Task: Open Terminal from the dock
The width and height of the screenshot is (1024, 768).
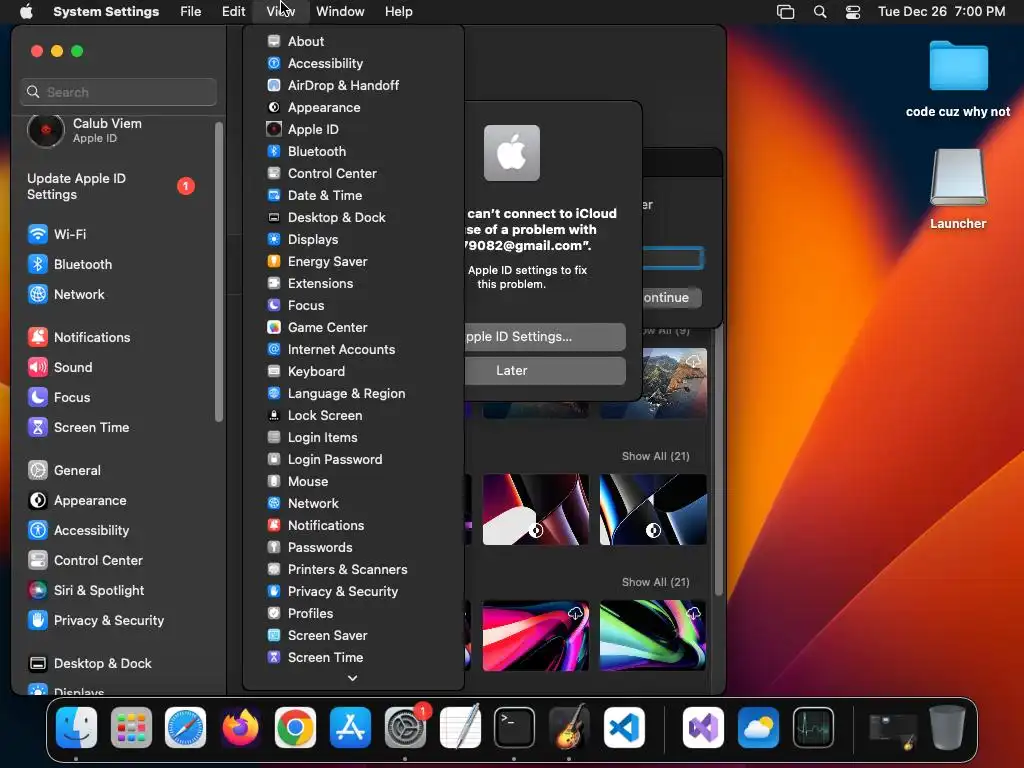Action: coord(514,727)
